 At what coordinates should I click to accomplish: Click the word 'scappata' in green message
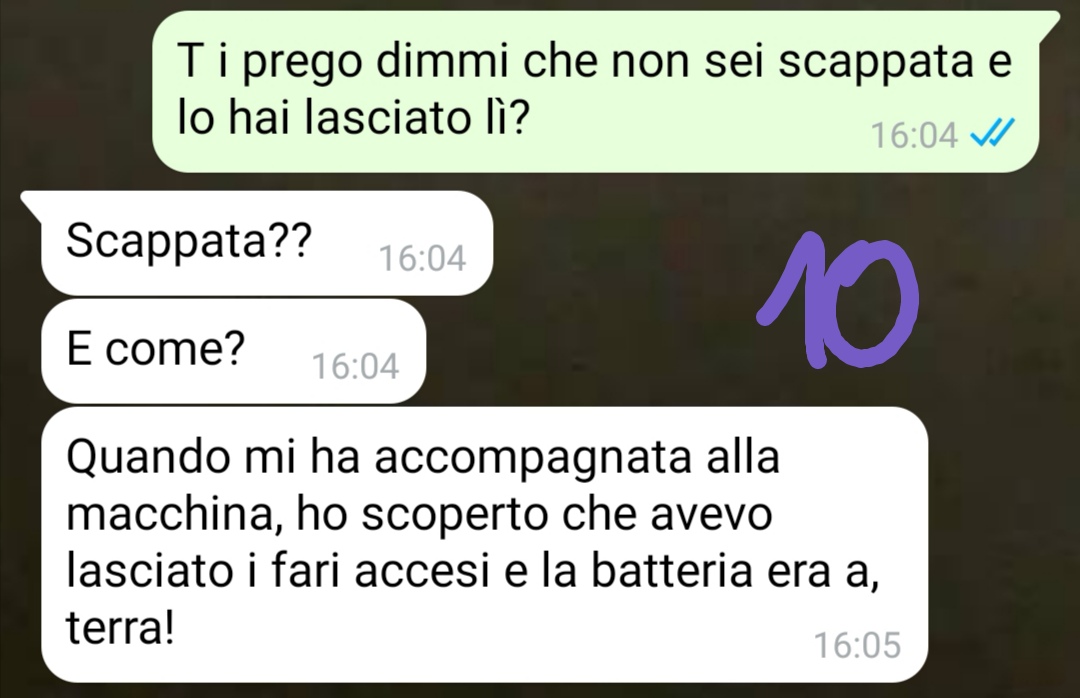point(876,63)
